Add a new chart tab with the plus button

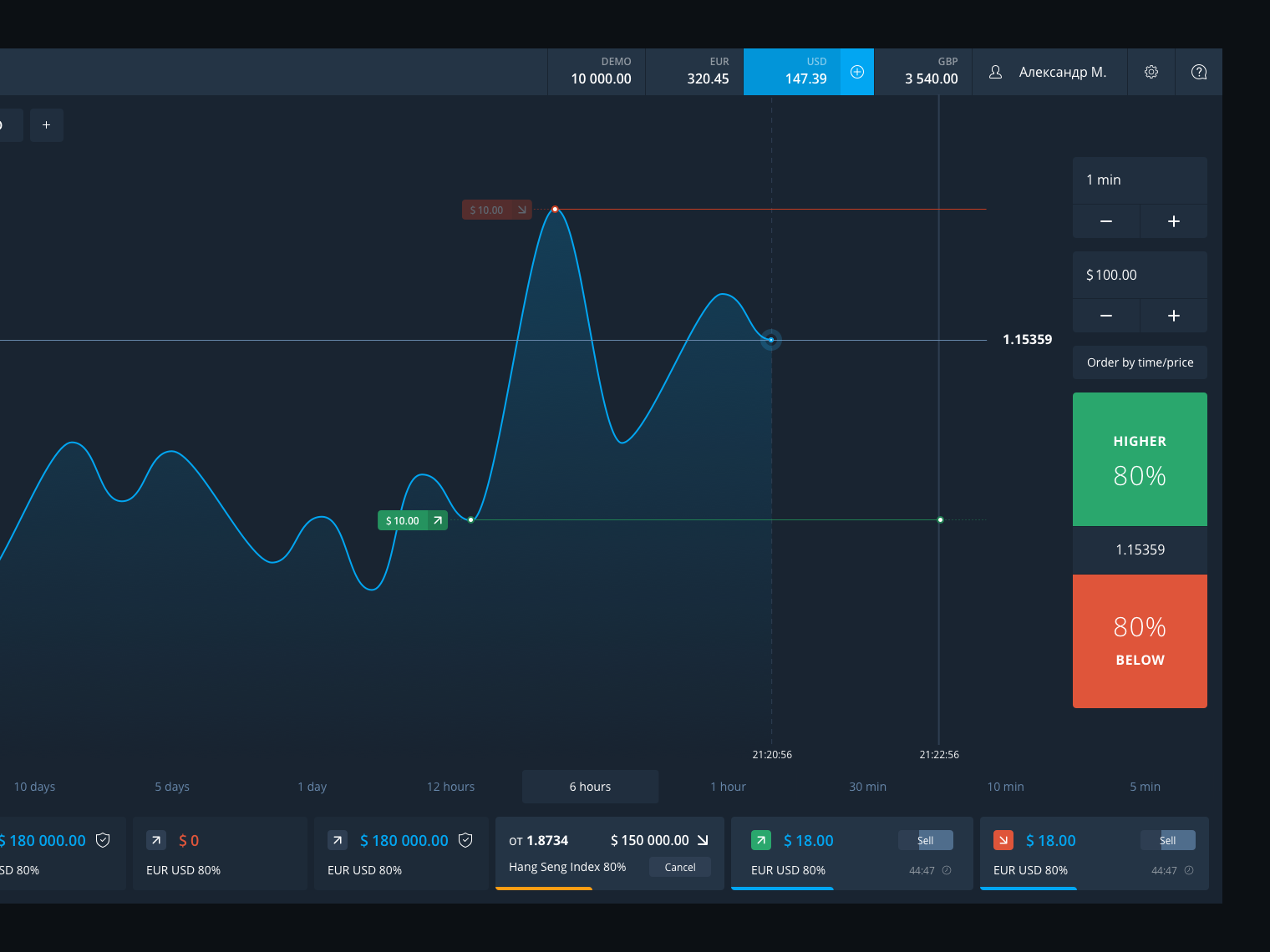(x=47, y=125)
